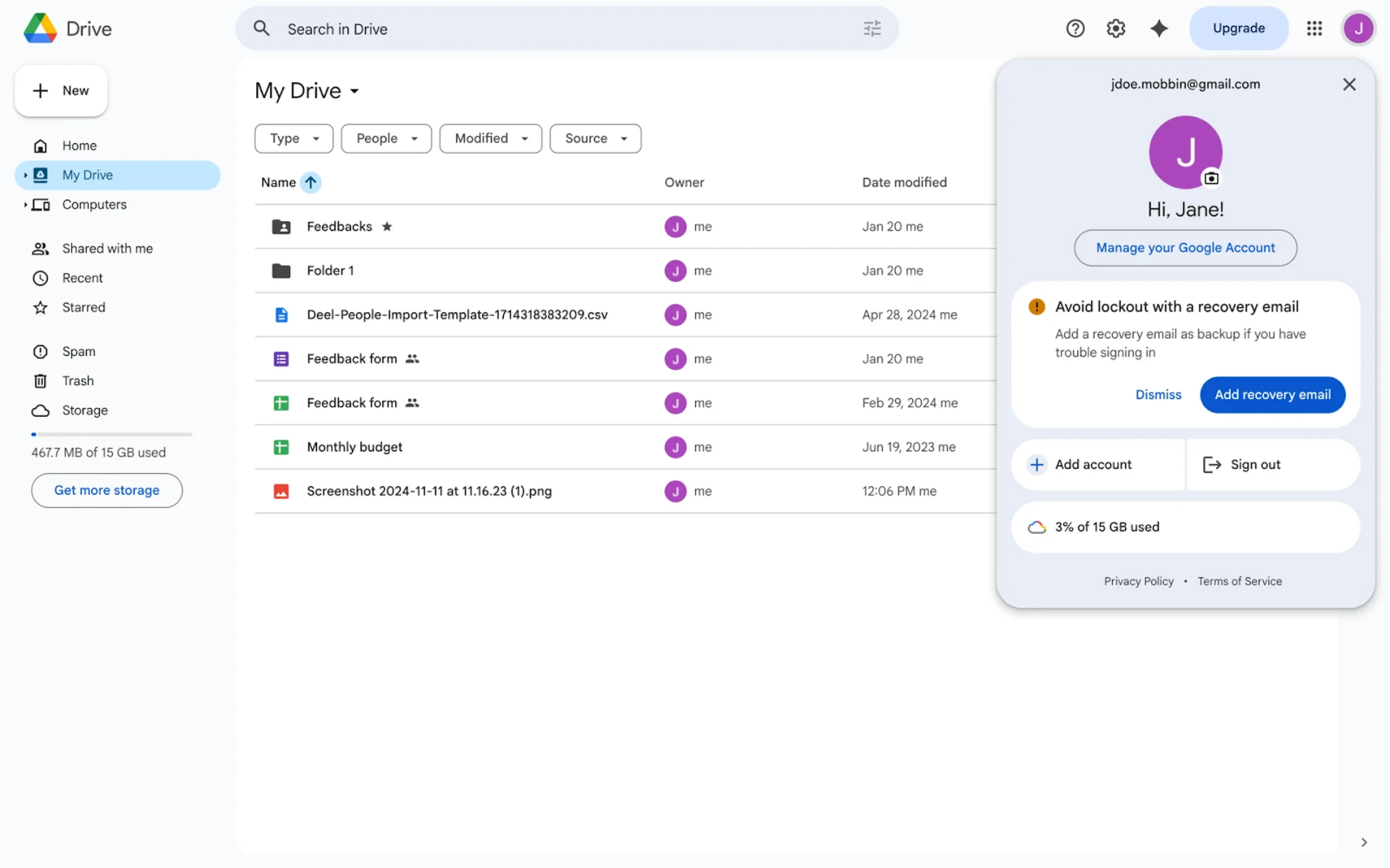The width and height of the screenshot is (1390, 868).
Task: Click the Google Drive logo
Action: click(x=40, y=28)
